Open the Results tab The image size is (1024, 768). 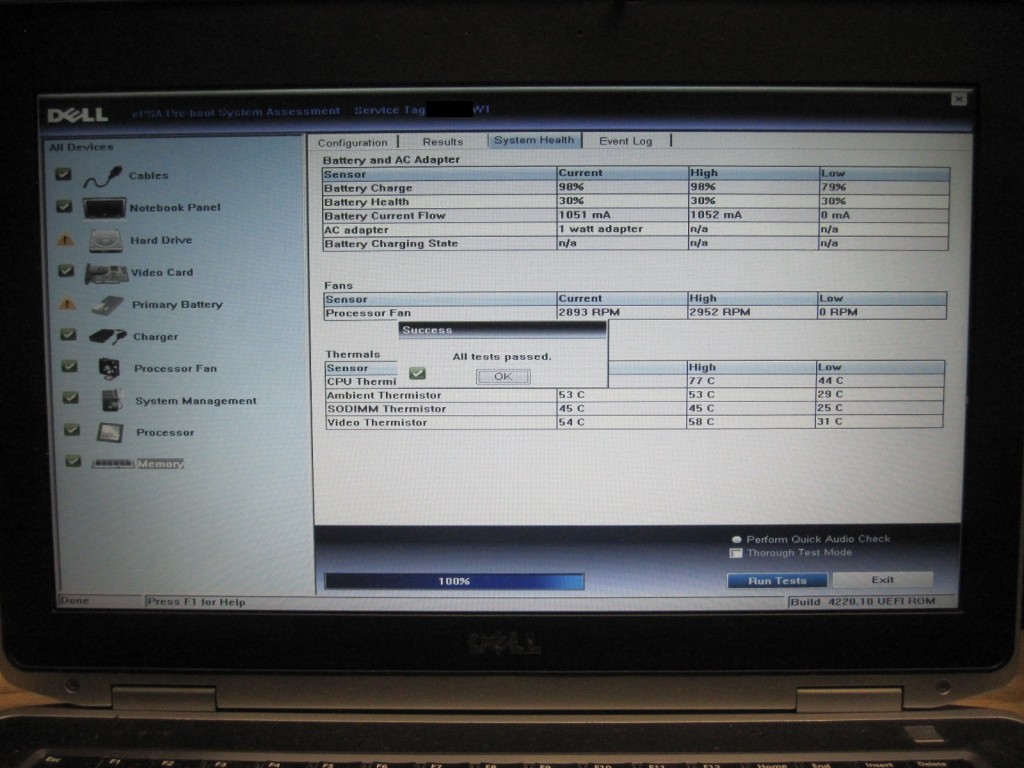(x=443, y=142)
